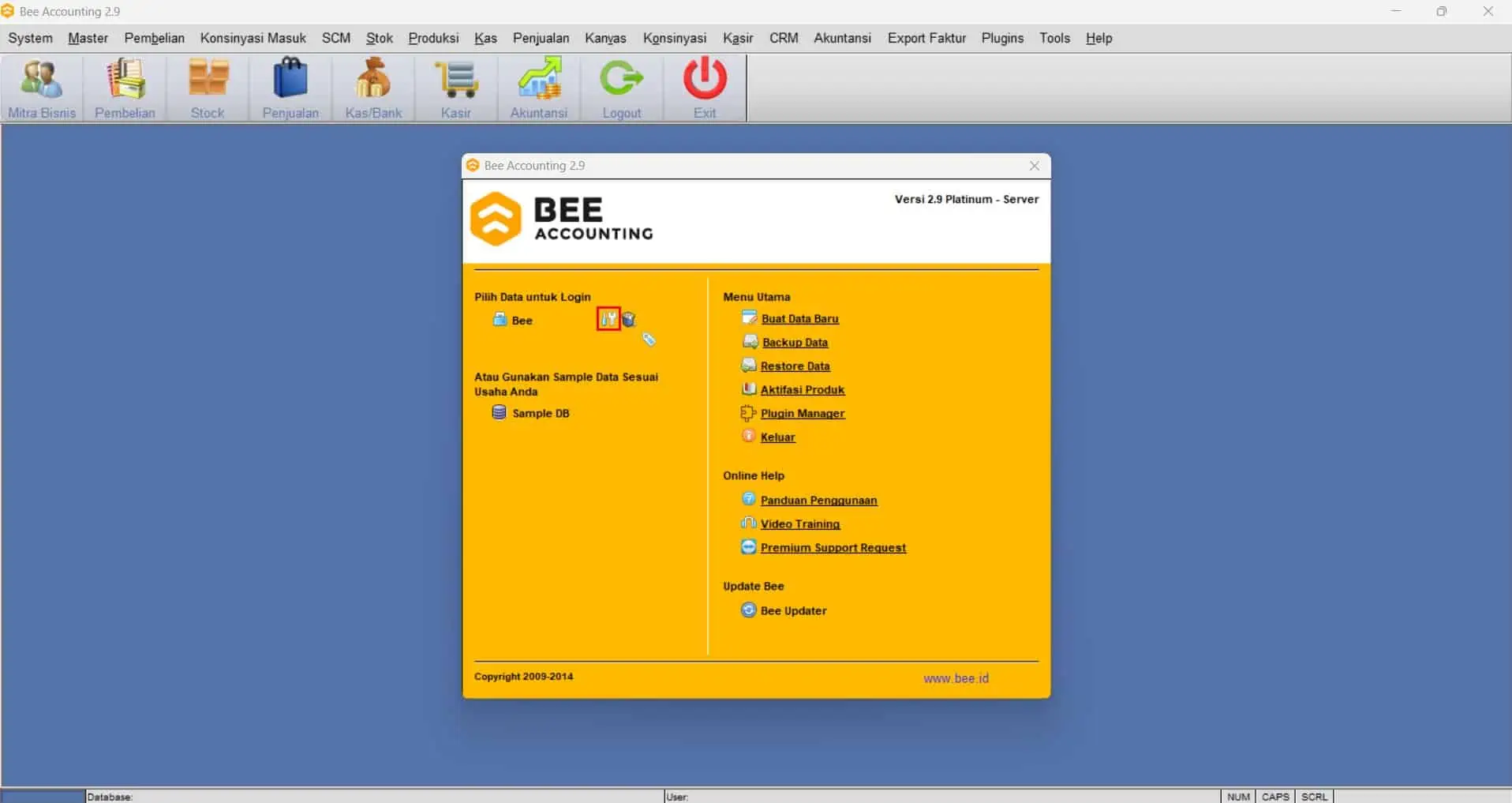Image resolution: width=1512 pixels, height=803 pixels.
Task: Open the Akuntansi menu in menu bar
Action: click(x=842, y=38)
